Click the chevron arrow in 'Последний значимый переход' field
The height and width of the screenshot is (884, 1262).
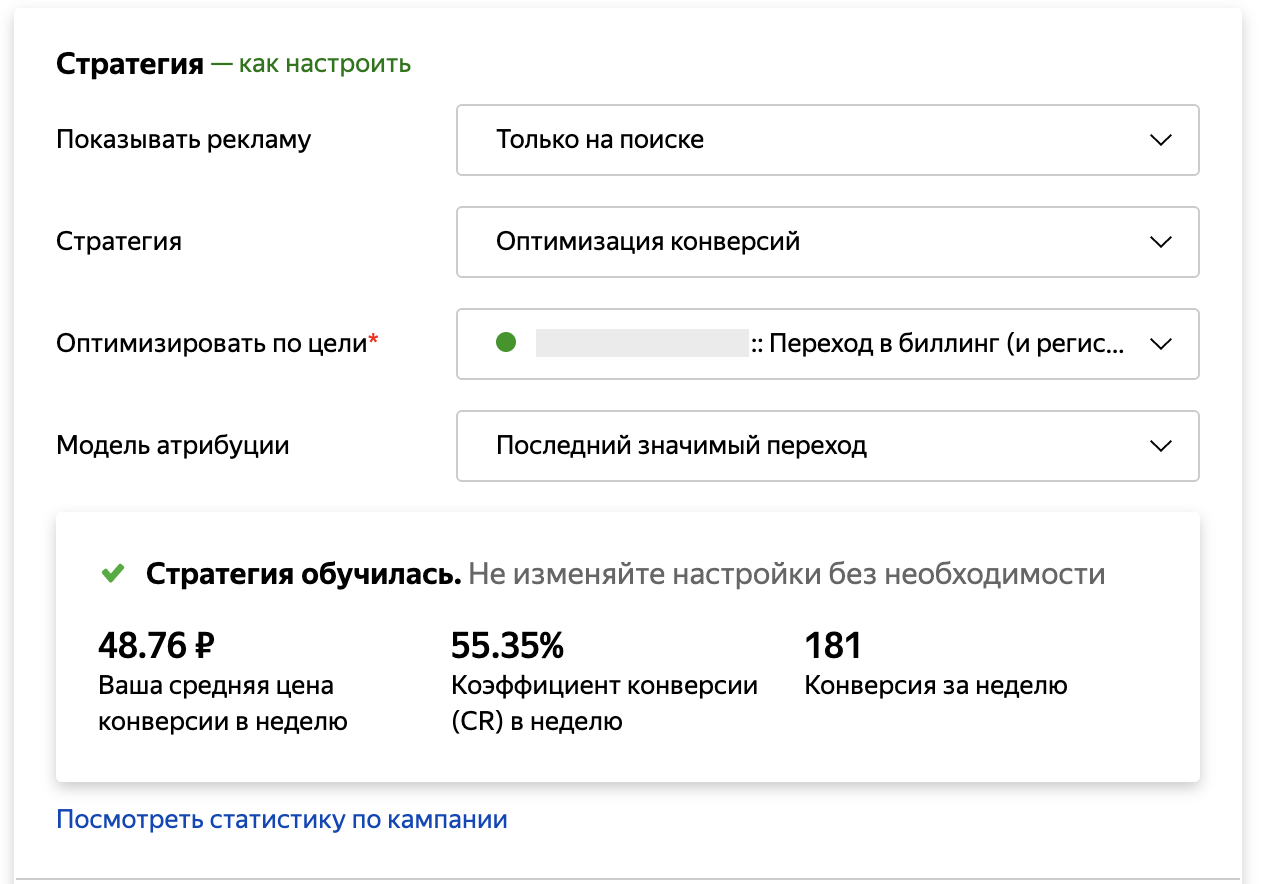(1160, 446)
